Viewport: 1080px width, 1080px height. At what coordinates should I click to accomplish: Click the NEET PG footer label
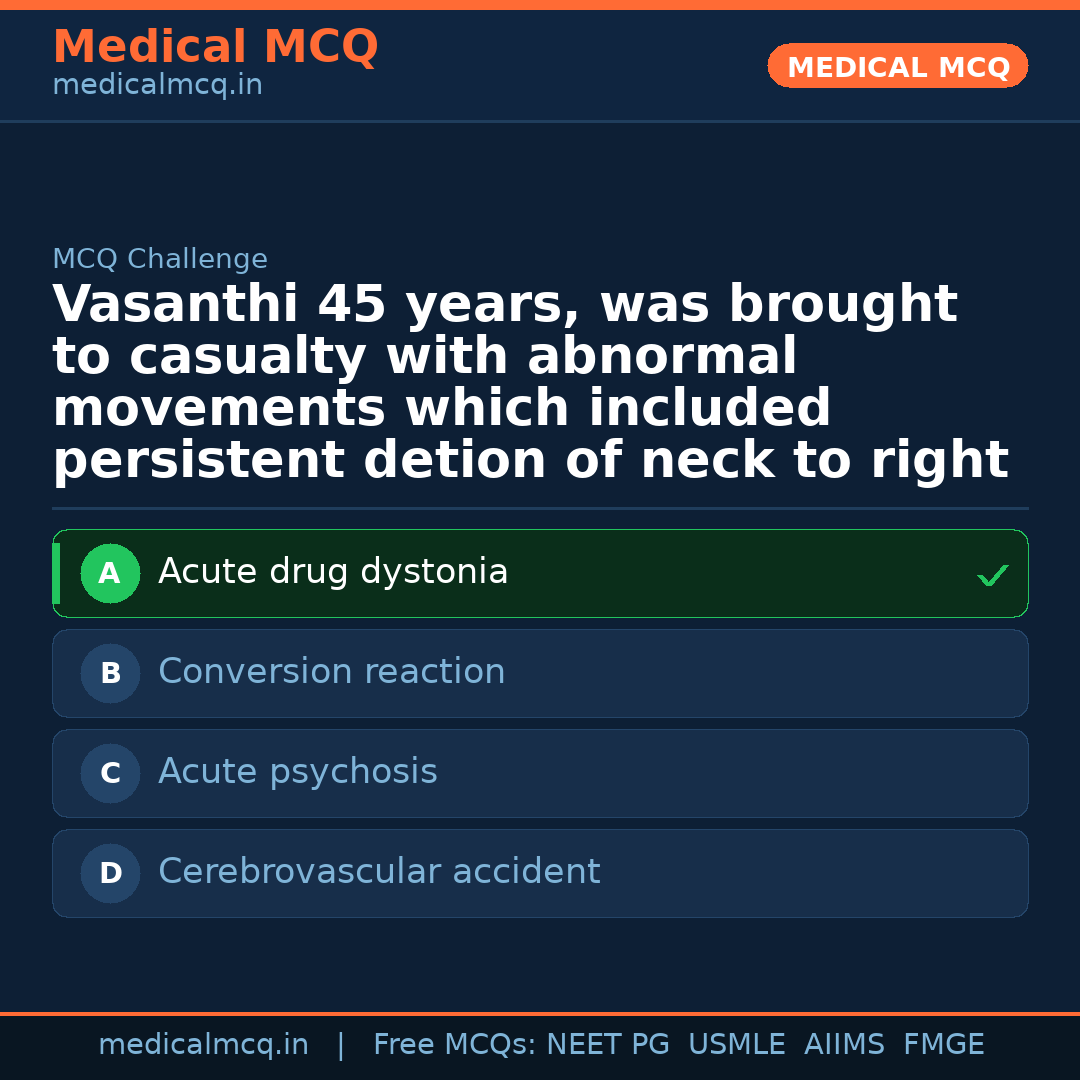coord(607,1043)
